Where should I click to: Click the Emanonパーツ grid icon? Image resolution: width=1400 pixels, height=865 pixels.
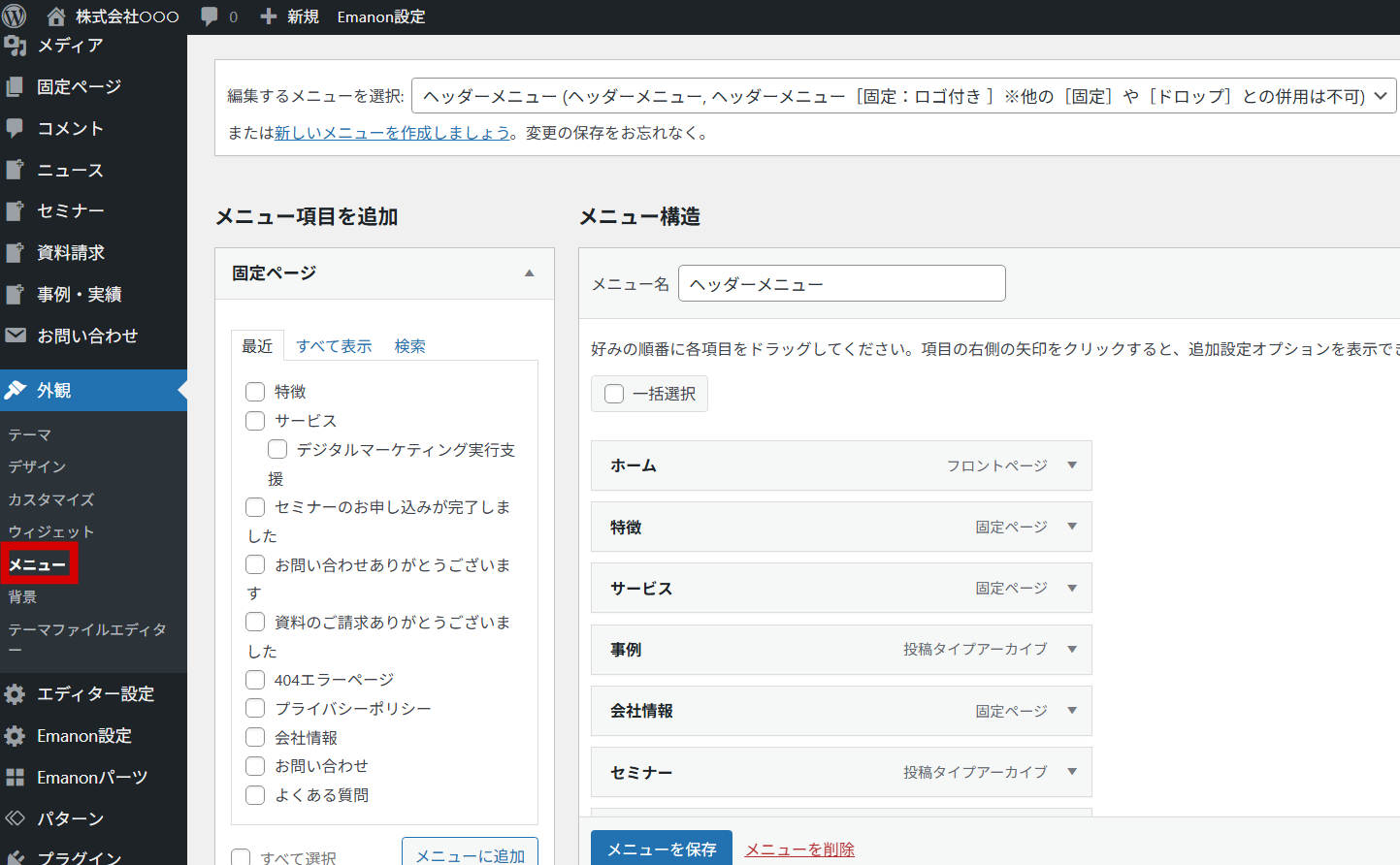15,778
